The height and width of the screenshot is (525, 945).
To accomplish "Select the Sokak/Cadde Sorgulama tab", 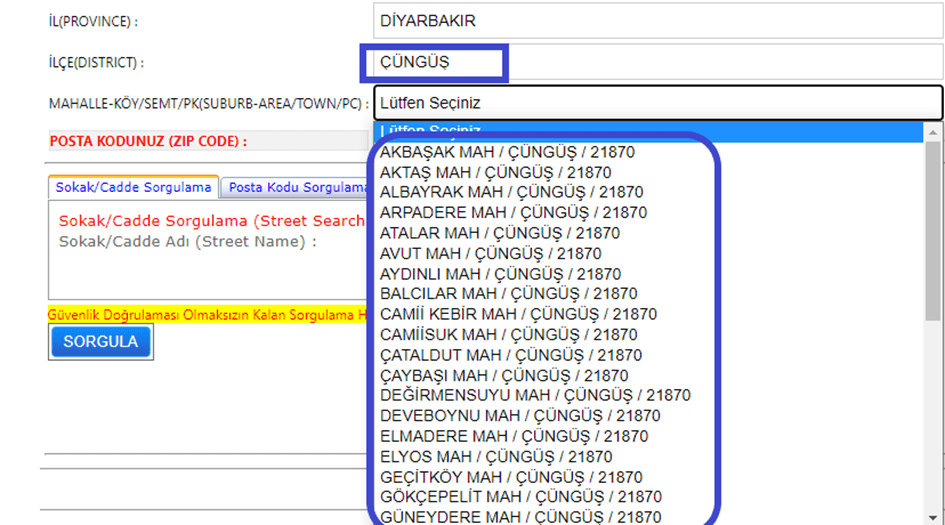I will click(x=133, y=187).
